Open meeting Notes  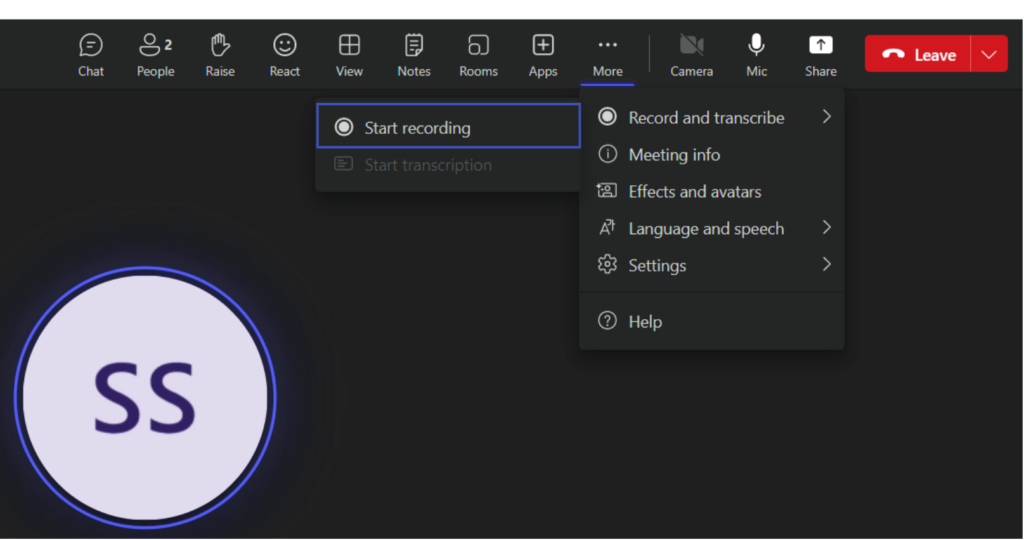[x=414, y=55]
